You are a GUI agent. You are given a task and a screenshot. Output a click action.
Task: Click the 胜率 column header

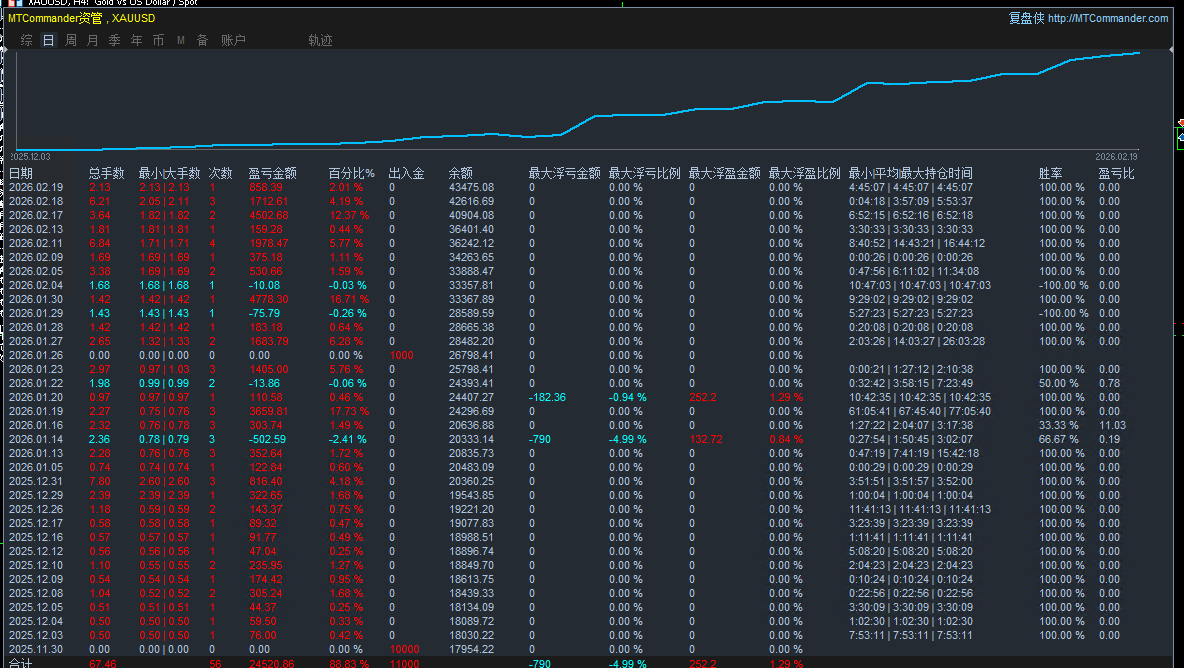pyautogui.click(x=1050, y=174)
